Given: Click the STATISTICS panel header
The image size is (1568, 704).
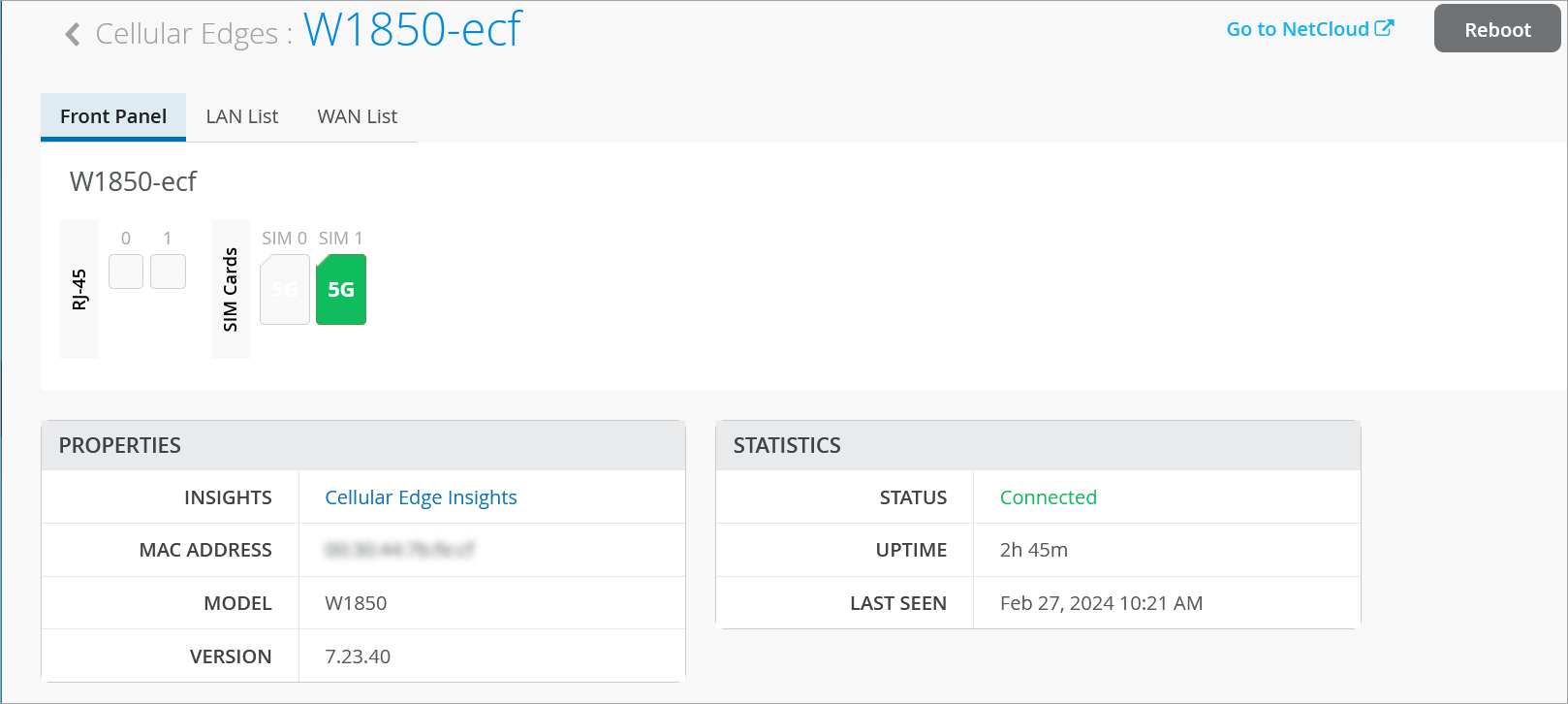Looking at the screenshot, I should [x=787, y=445].
